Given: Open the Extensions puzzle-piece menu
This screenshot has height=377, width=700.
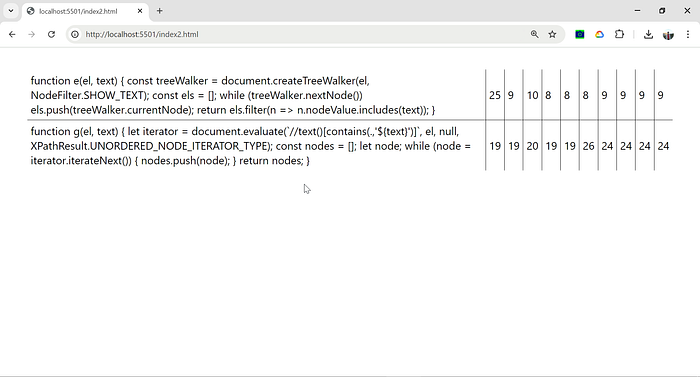Looking at the screenshot, I should (x=619, y=34).
